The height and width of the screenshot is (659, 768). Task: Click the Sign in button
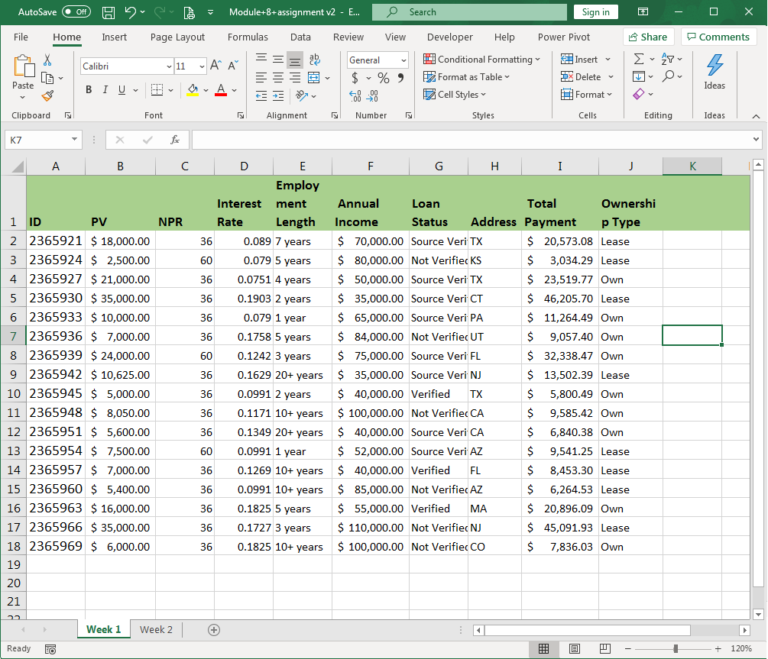tap(595, 12)
